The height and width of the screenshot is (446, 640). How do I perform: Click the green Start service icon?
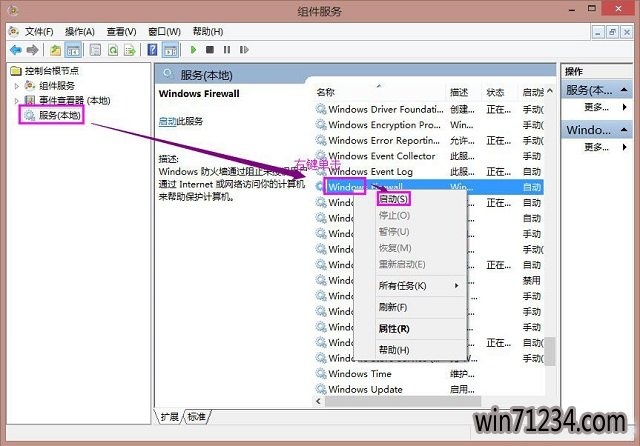pos(193,50)
